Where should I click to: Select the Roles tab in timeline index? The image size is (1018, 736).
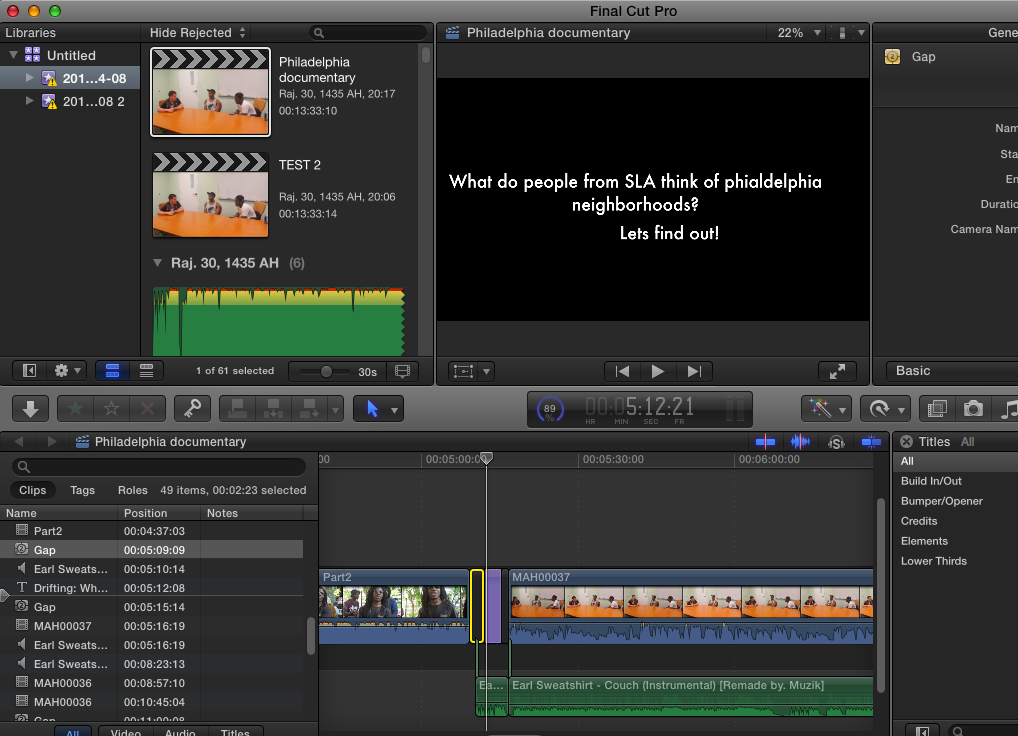(x=132, y=490)
